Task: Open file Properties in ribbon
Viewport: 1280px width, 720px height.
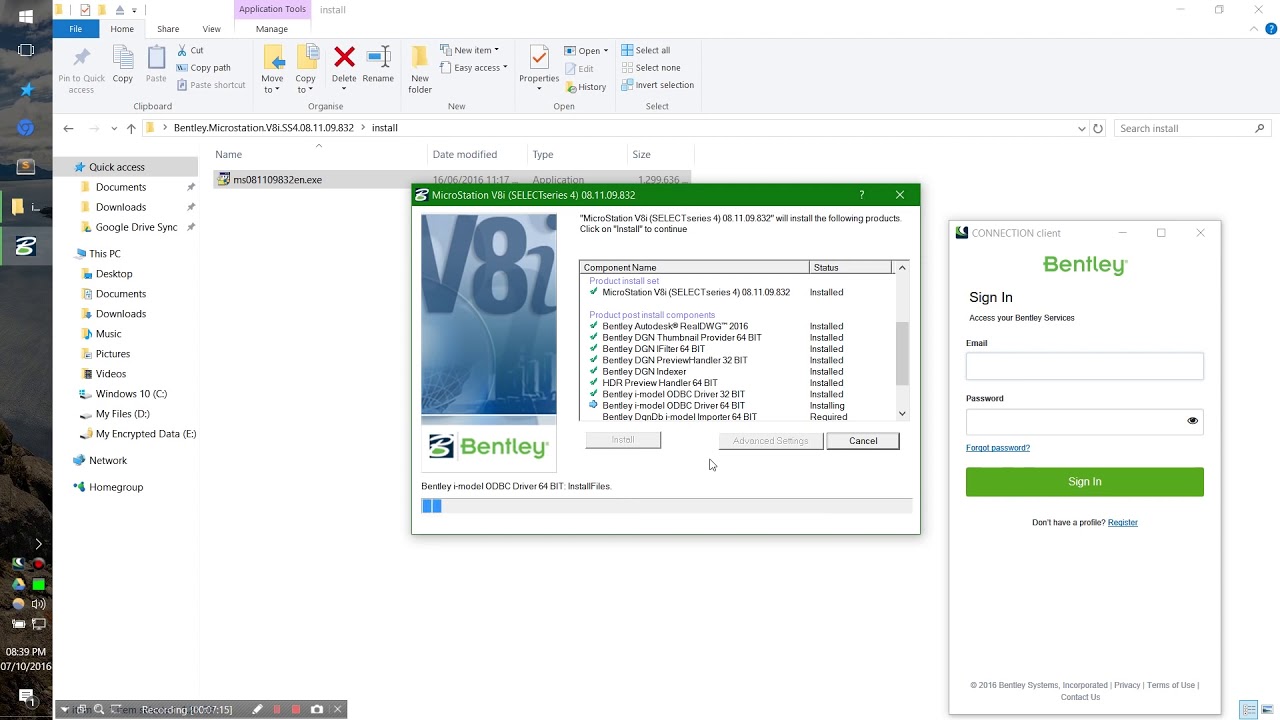Action: click(539, 68)
